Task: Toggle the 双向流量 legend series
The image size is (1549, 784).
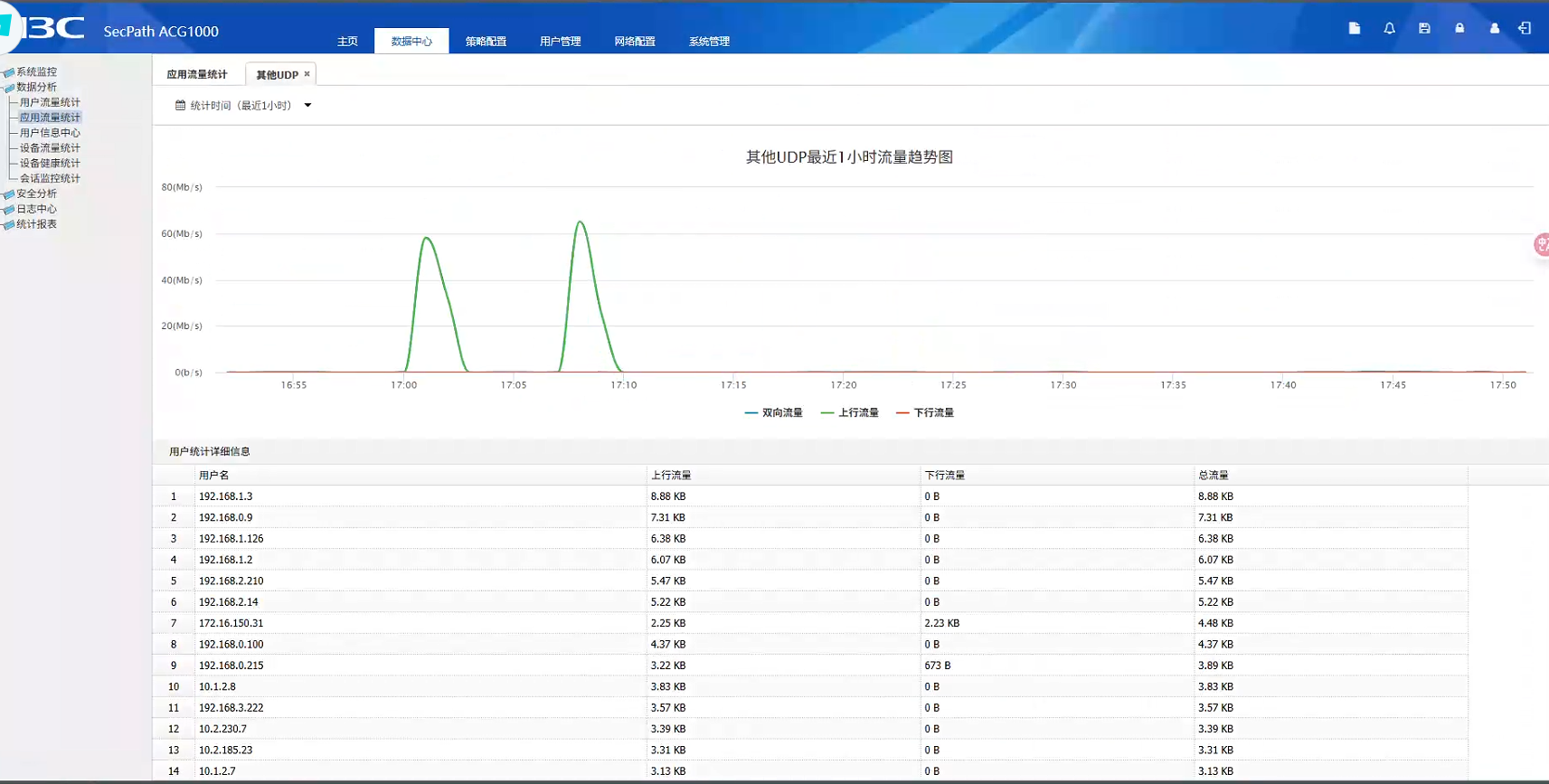Action: 773,413
